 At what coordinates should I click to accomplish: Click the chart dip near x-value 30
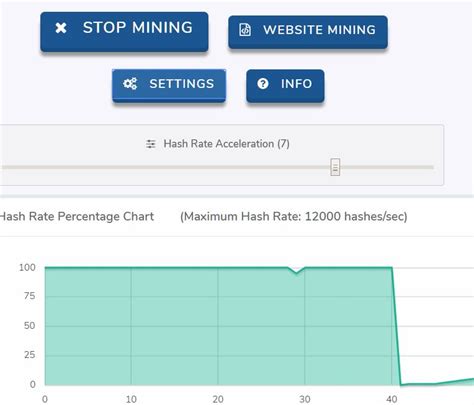pyautogui.click(x=296, y=272)
